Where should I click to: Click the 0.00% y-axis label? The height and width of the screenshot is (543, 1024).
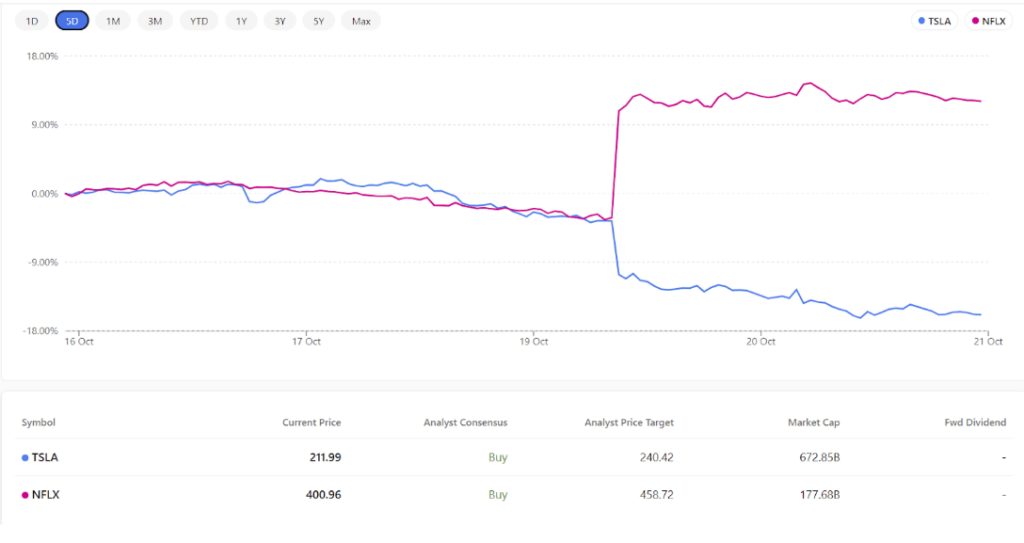click(x=44, y=193)
